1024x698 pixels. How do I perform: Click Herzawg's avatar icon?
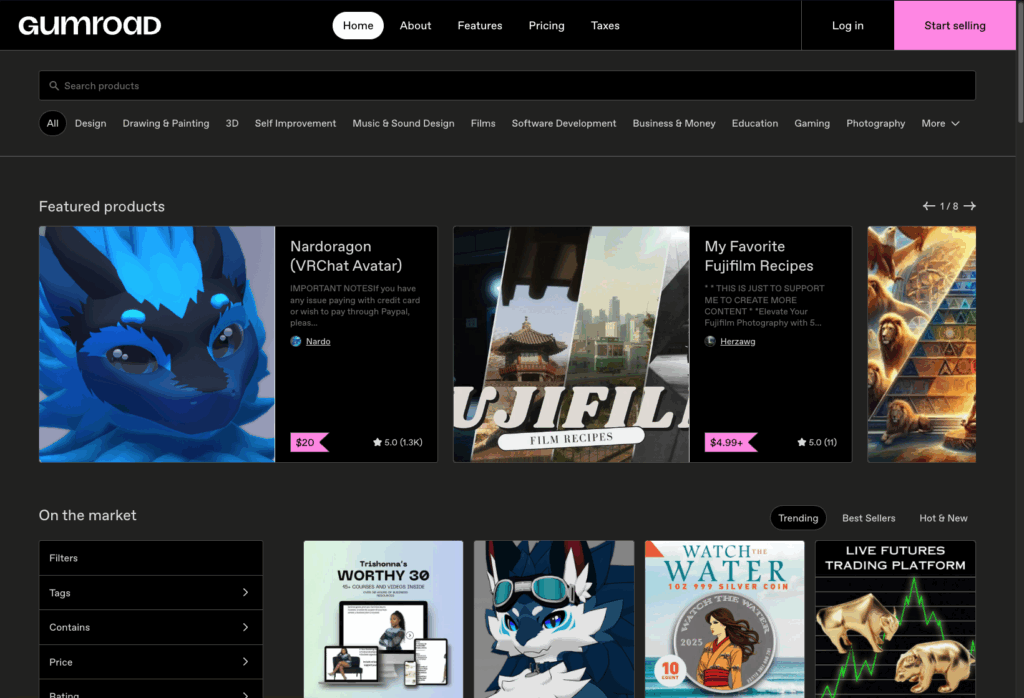tap(710, 341)
